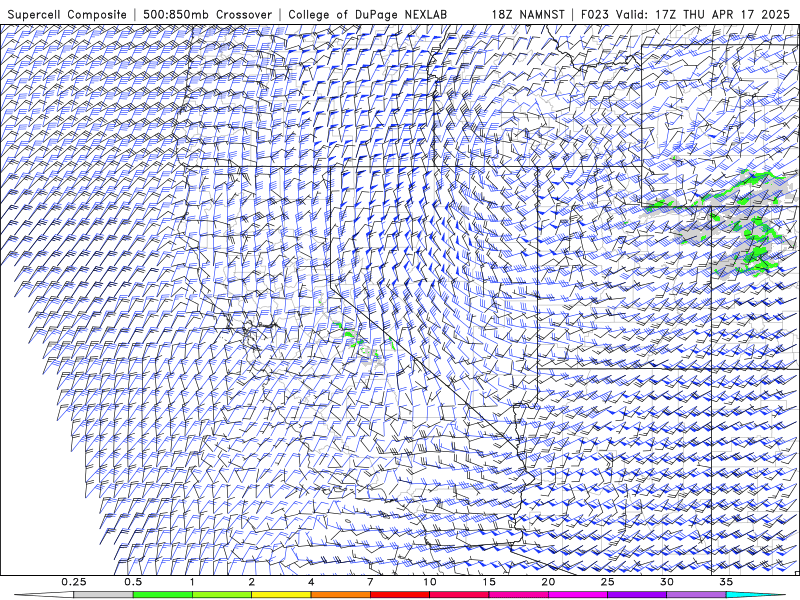800x600 pixels.
Task: Click the colorbar label reading 25
Action: click(607, 582)
